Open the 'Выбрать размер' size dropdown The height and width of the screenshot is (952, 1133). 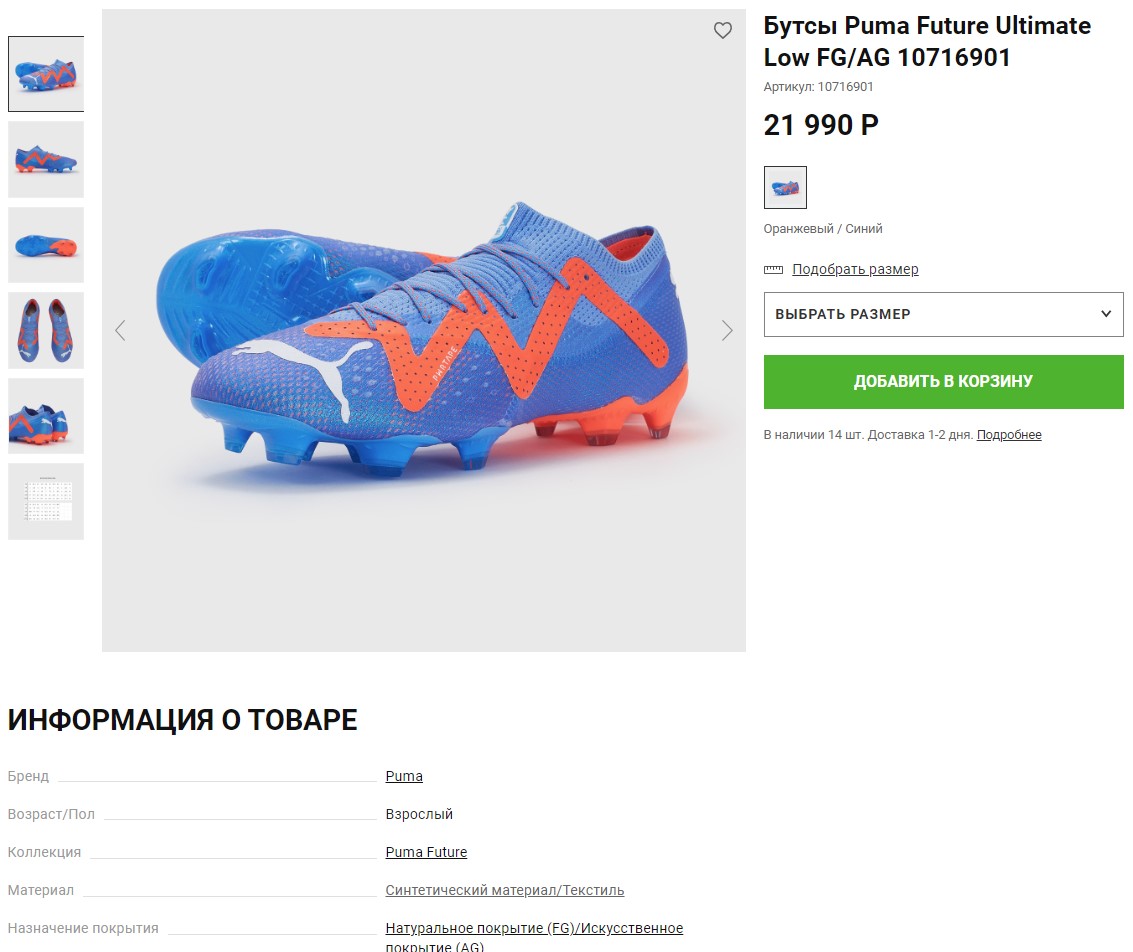click(x=943, y=314)
